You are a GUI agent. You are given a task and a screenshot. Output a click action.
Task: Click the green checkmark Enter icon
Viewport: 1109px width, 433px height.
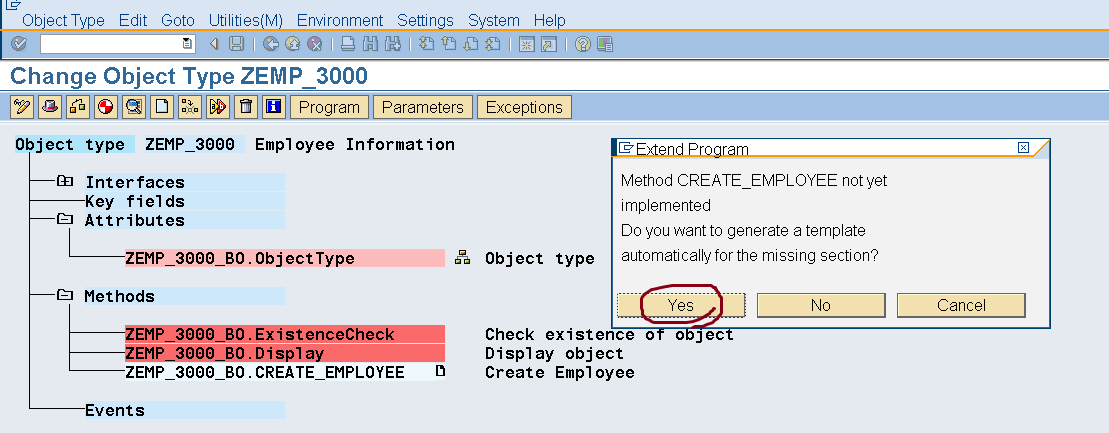(x=18, y=44)
